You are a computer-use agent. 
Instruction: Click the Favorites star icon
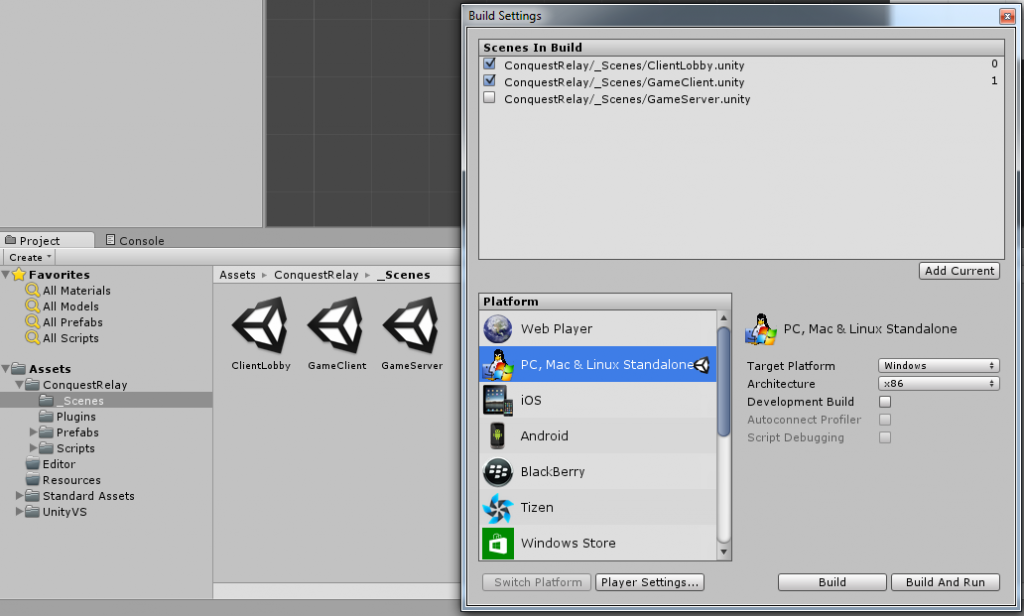coord(19,274)
